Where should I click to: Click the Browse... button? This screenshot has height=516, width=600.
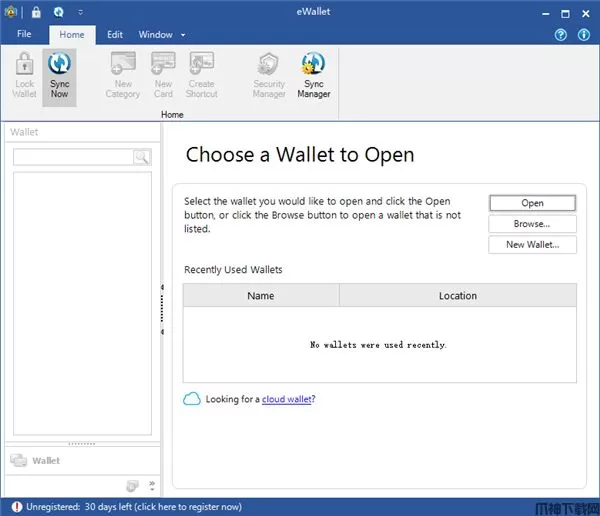[532, 224]
